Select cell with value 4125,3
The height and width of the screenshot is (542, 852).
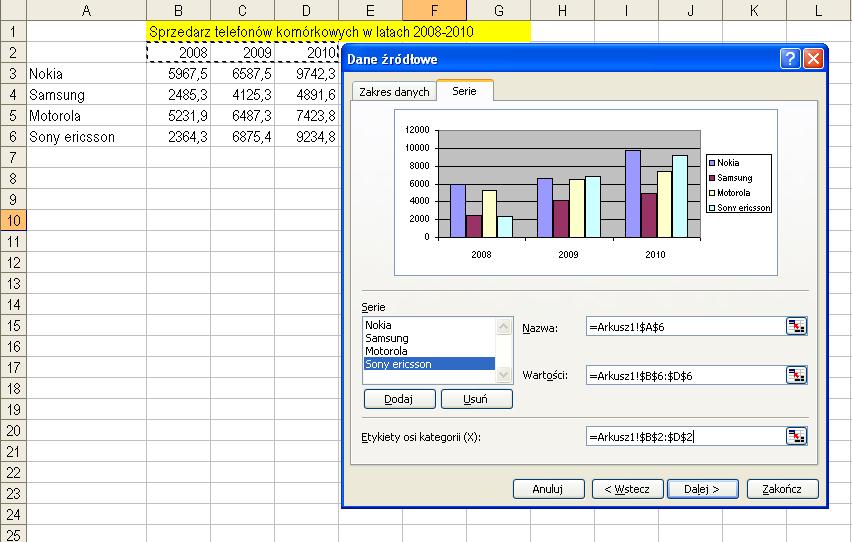point(242,95)
